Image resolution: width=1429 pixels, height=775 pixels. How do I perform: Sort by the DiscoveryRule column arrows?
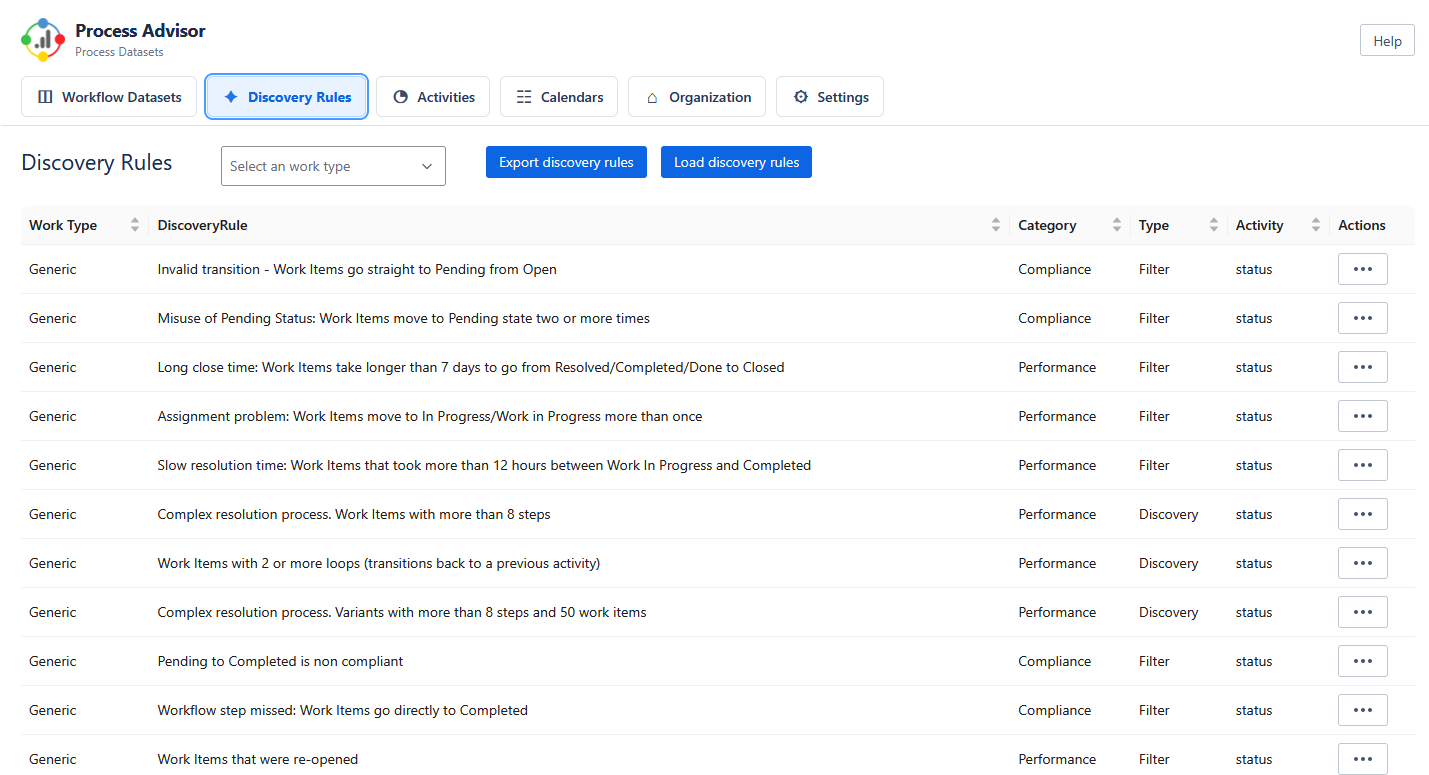(996, 225)
